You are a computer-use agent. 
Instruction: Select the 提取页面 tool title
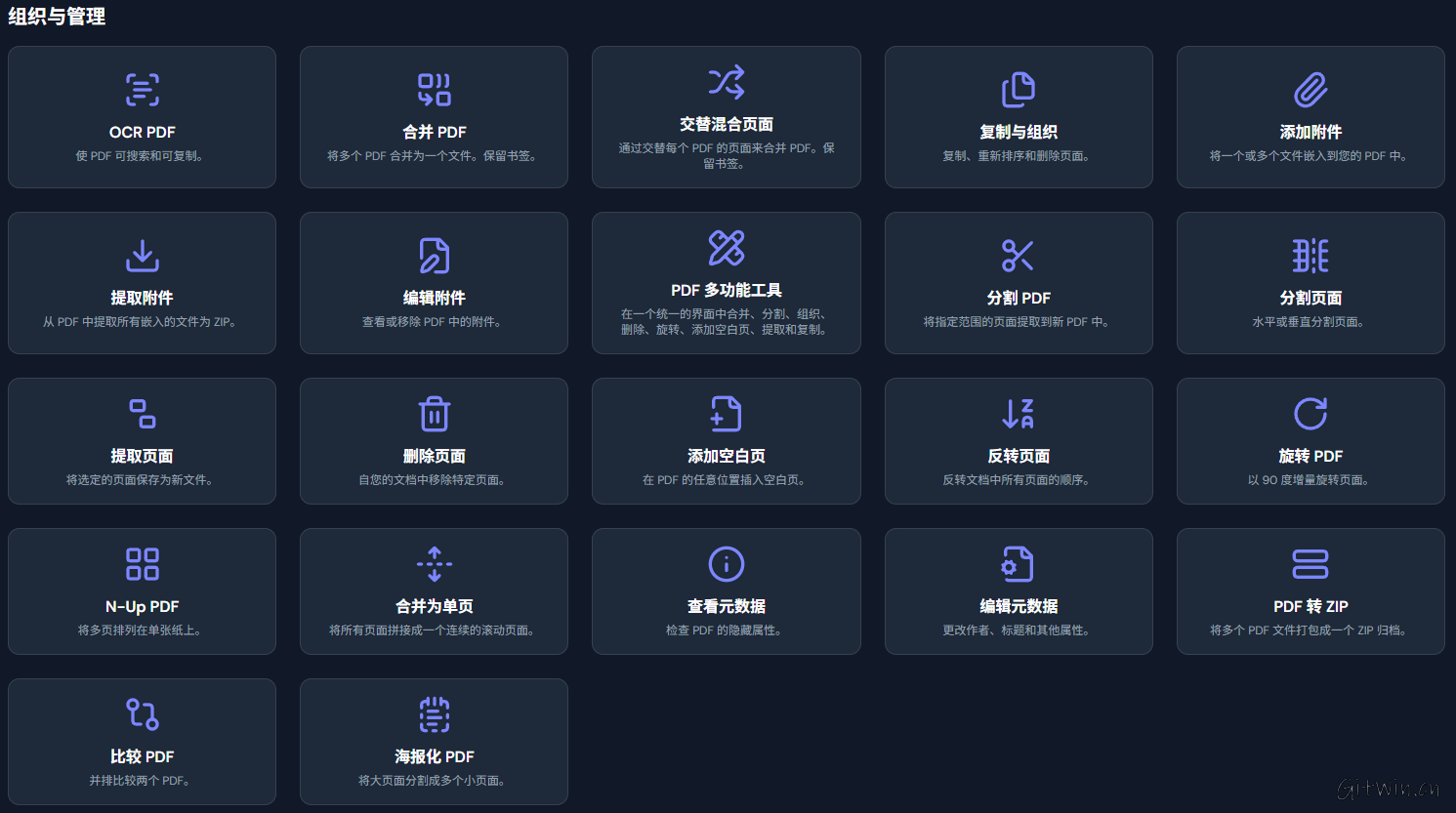point(142,456)
